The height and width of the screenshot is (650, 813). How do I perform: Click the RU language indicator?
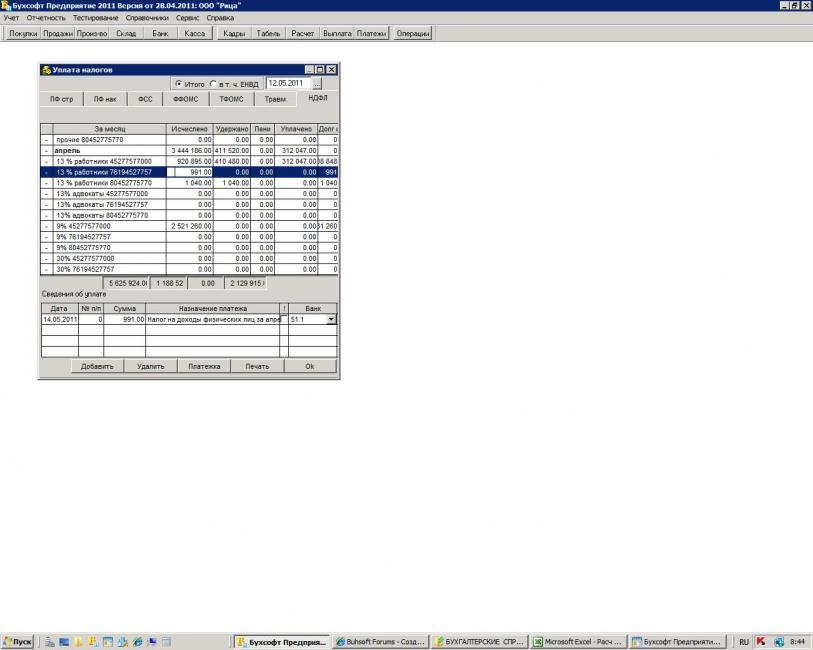pos(744,641)
